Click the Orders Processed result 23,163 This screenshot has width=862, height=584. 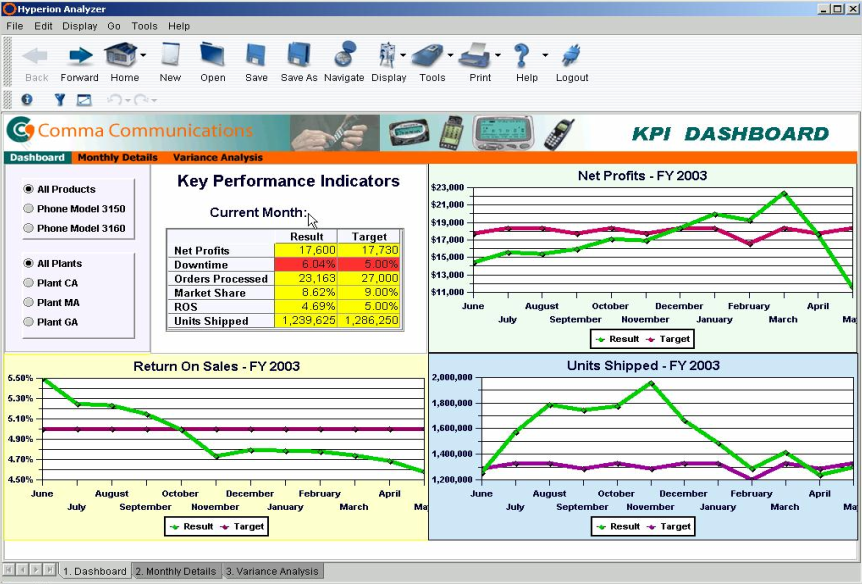point(306,278)
